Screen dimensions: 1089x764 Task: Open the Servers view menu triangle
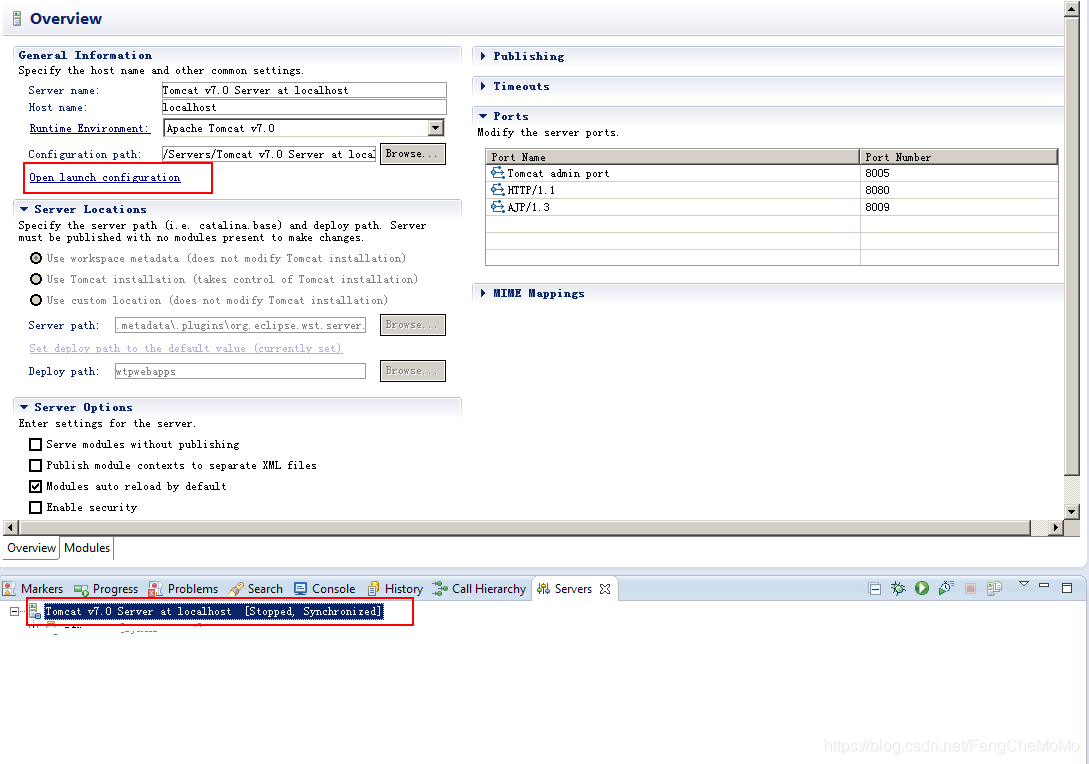coord(1024,584)
